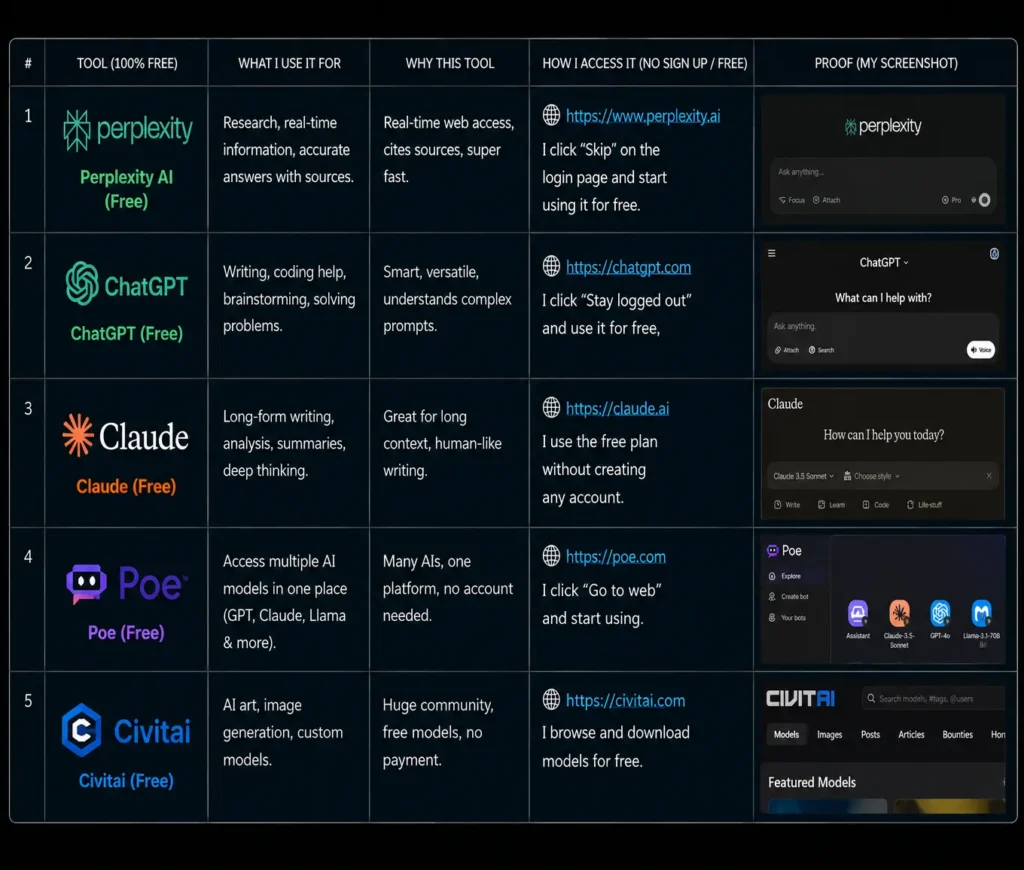The height and width of the screenshot is (870, 1024).
Task: Open the https://claude.ai link
Action: tap(617, 408)
